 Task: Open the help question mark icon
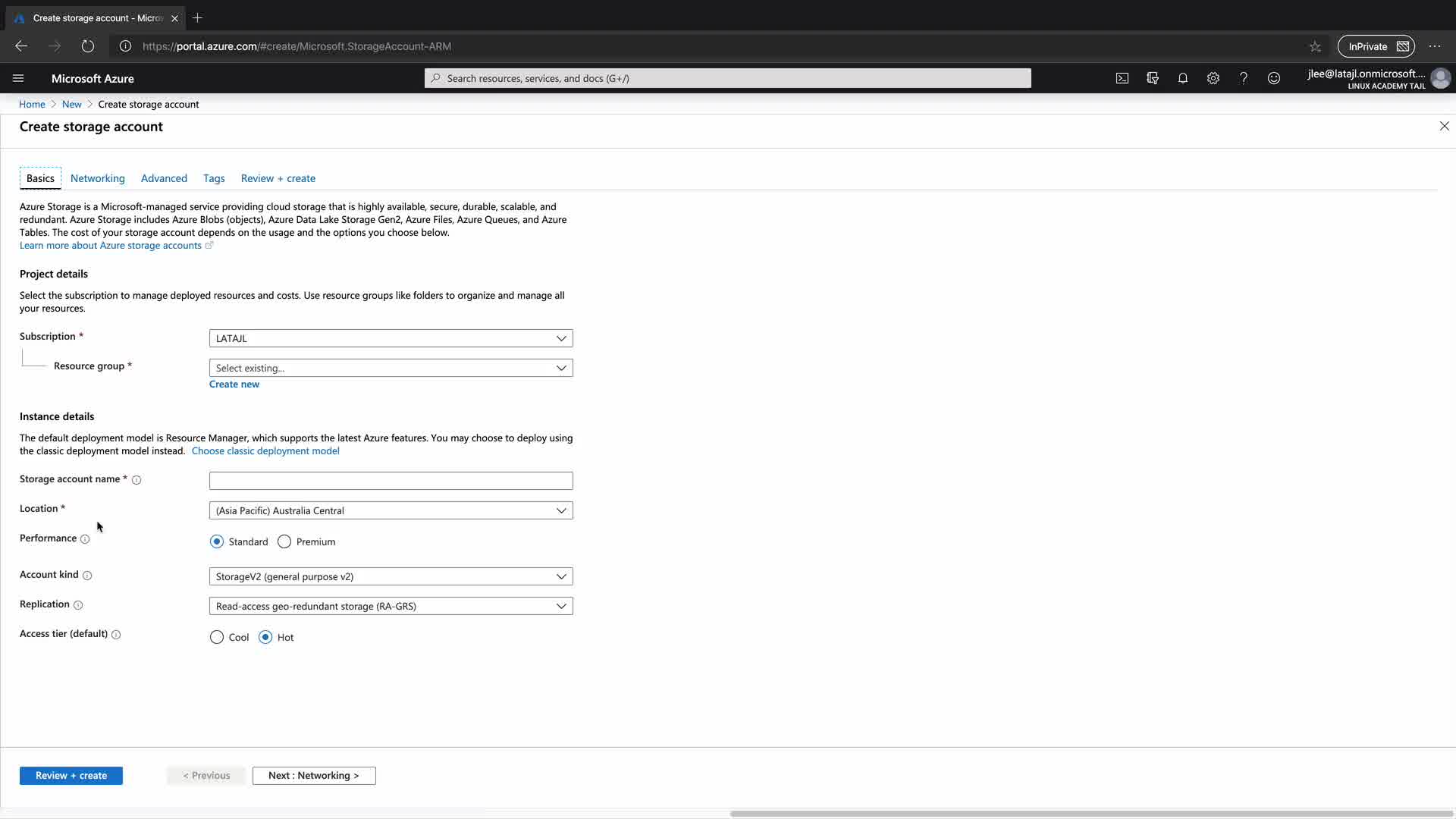1243,78
